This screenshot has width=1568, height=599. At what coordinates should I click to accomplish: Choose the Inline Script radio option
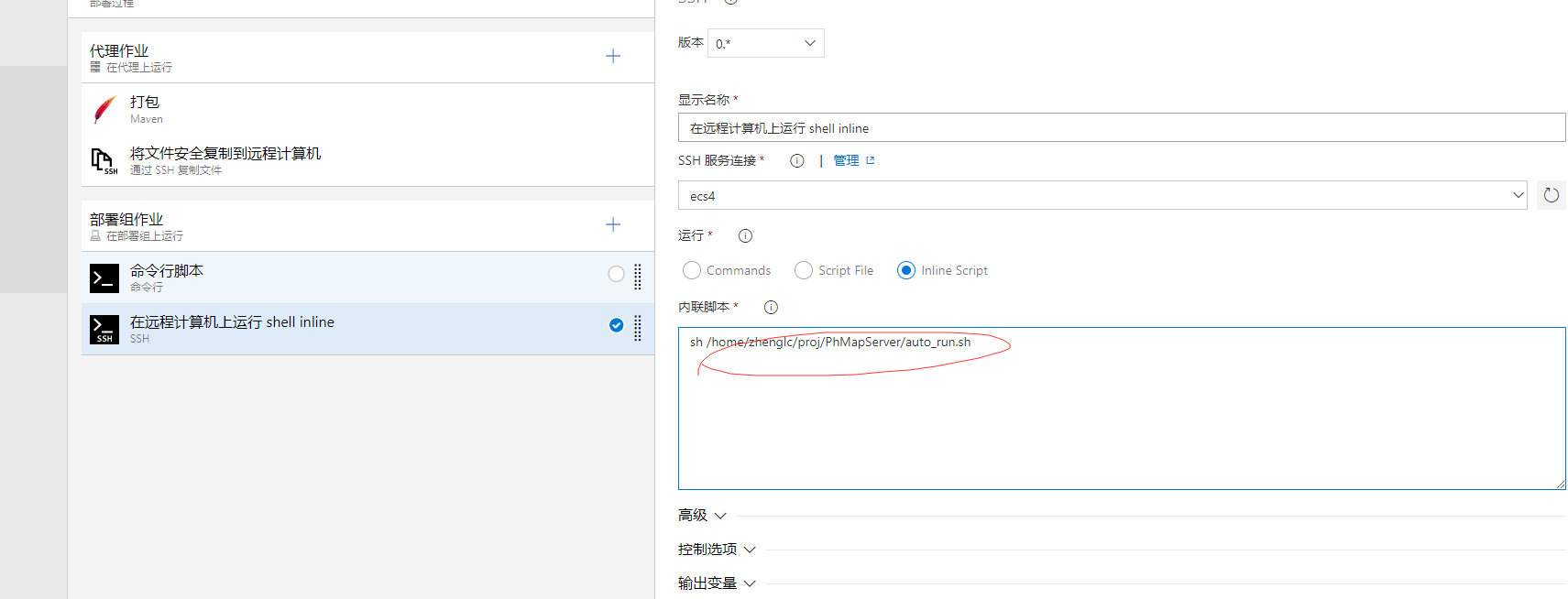tap(906, 270)
